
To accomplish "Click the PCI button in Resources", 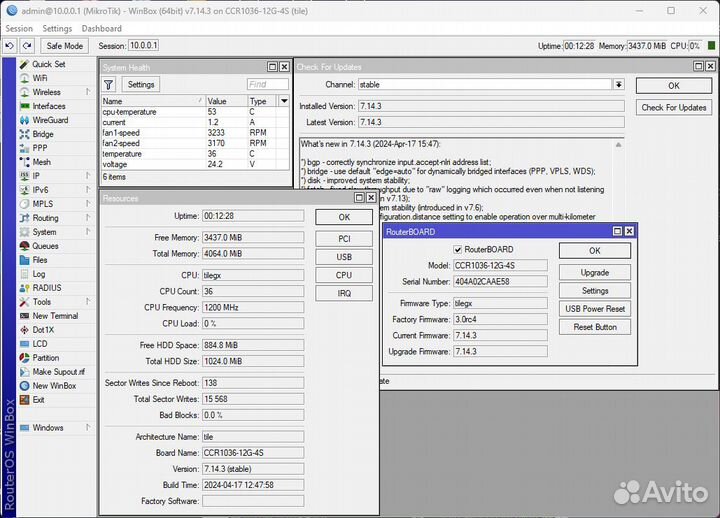I will point(344,239).
